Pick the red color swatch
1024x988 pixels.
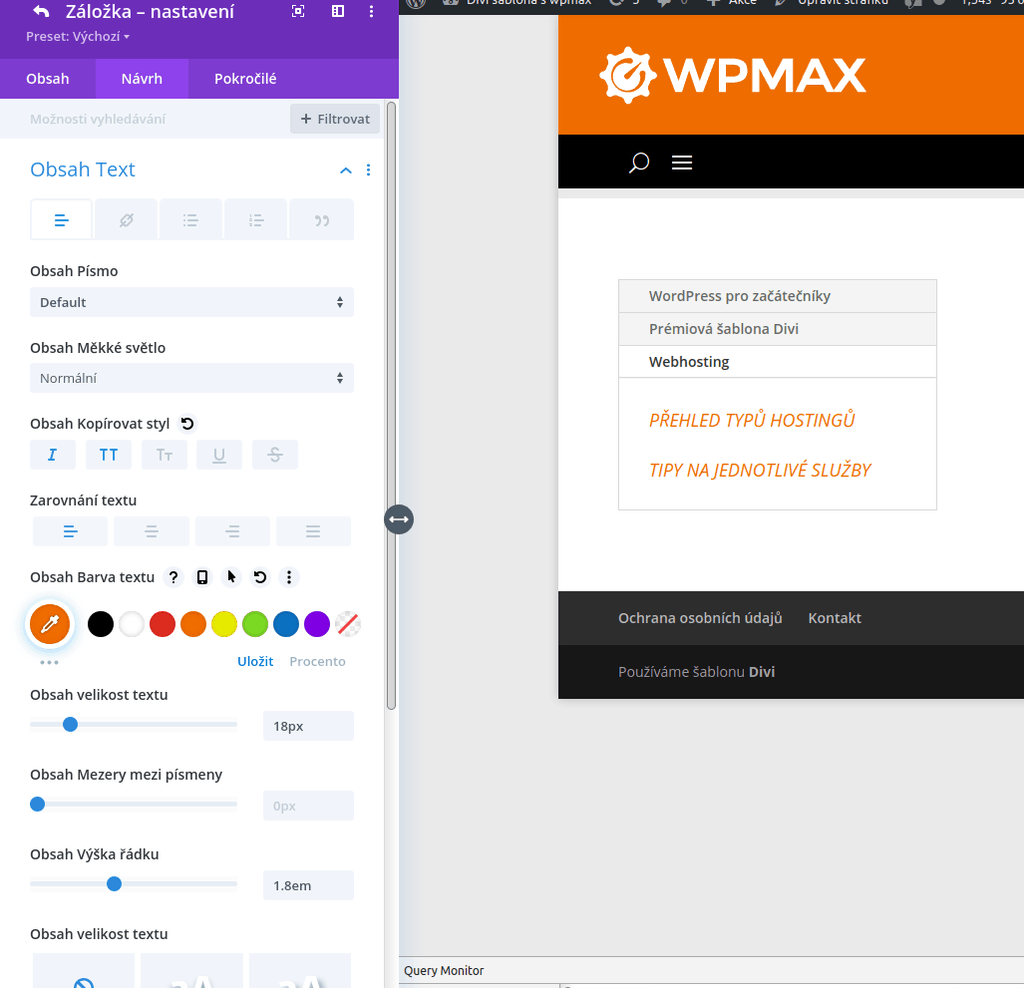(x=163, y=624)
